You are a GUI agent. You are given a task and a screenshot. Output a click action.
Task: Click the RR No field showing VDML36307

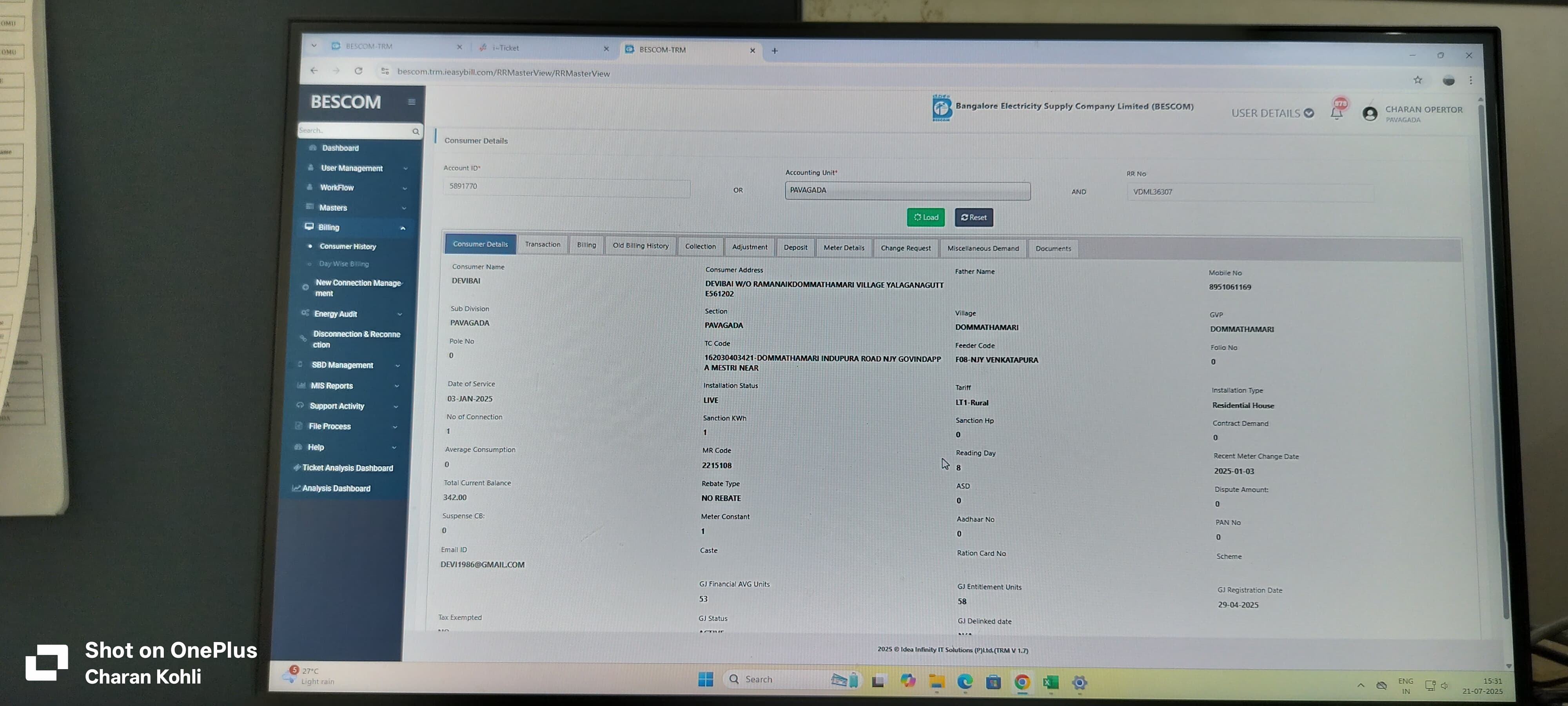click(x=1250, y=192)
